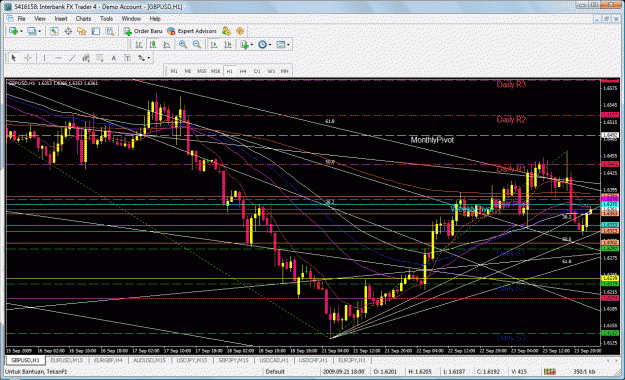Click the connection status bars icon
Screen dimensions: 625x380
click(550, 371)
